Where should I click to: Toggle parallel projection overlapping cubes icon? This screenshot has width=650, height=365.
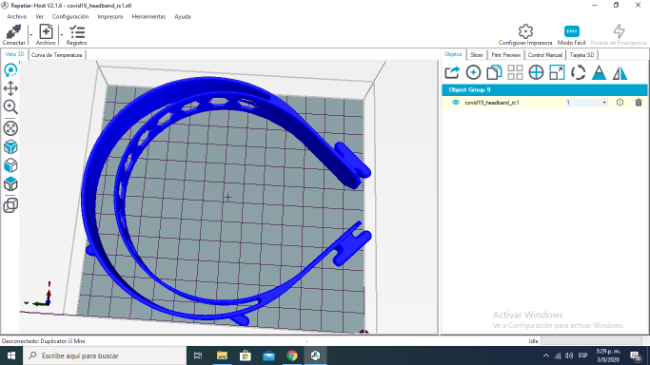coord(11,205)
